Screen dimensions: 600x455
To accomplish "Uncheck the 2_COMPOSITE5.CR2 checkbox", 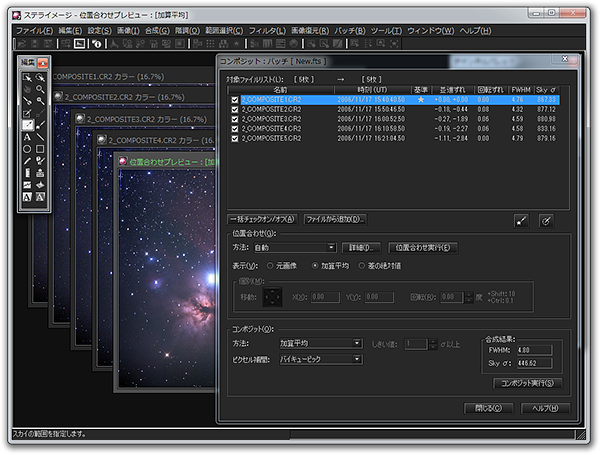I will click(235, 138).
